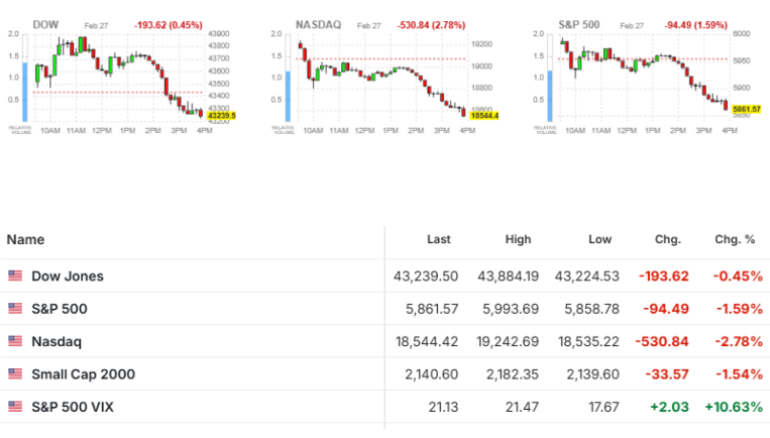
Task: Open the S&P 500 index link
Action: (x=59, y=309)
